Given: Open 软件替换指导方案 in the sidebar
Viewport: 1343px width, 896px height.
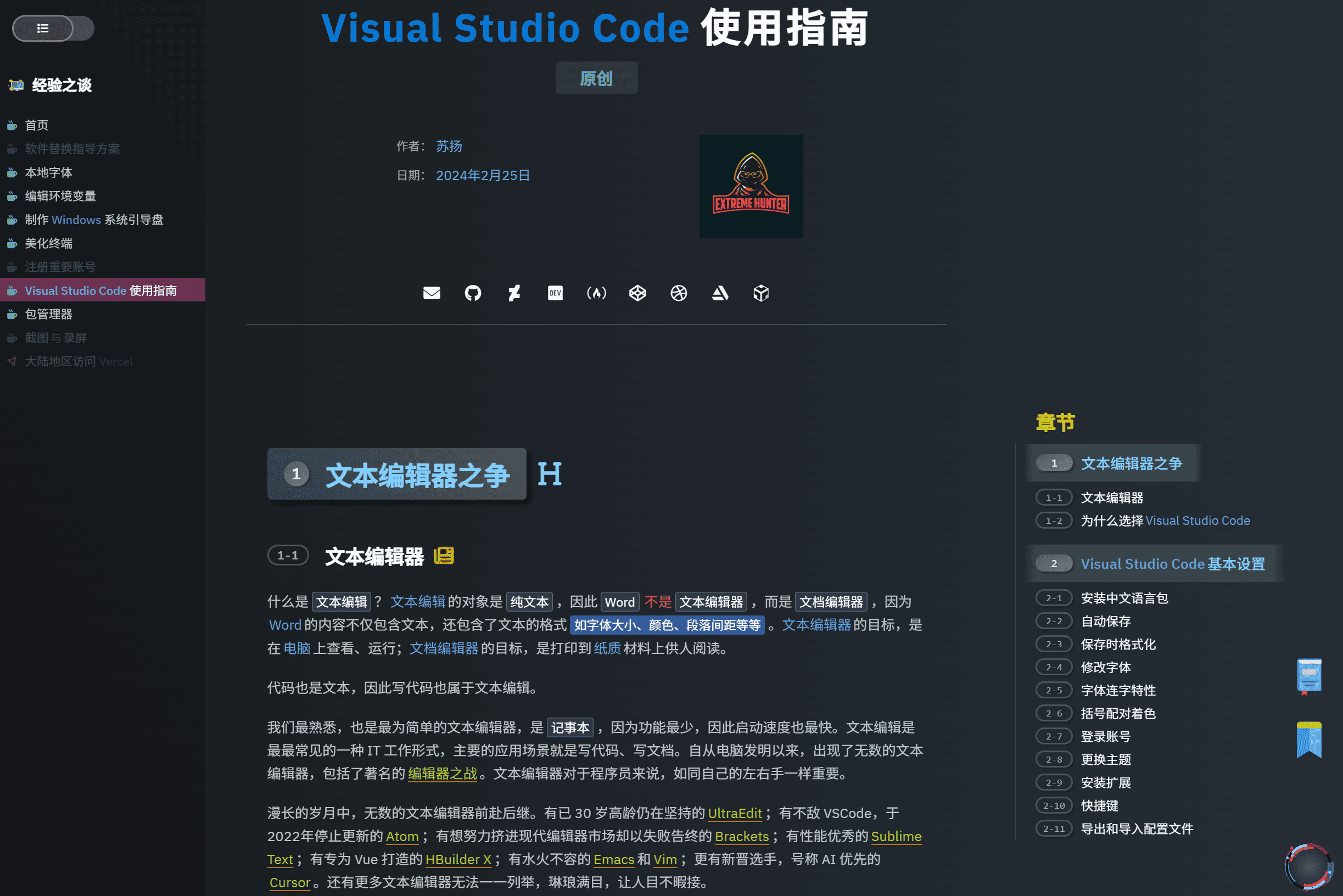Looking at the screenshot, I should pyautogui.click(x=72, y=149).
